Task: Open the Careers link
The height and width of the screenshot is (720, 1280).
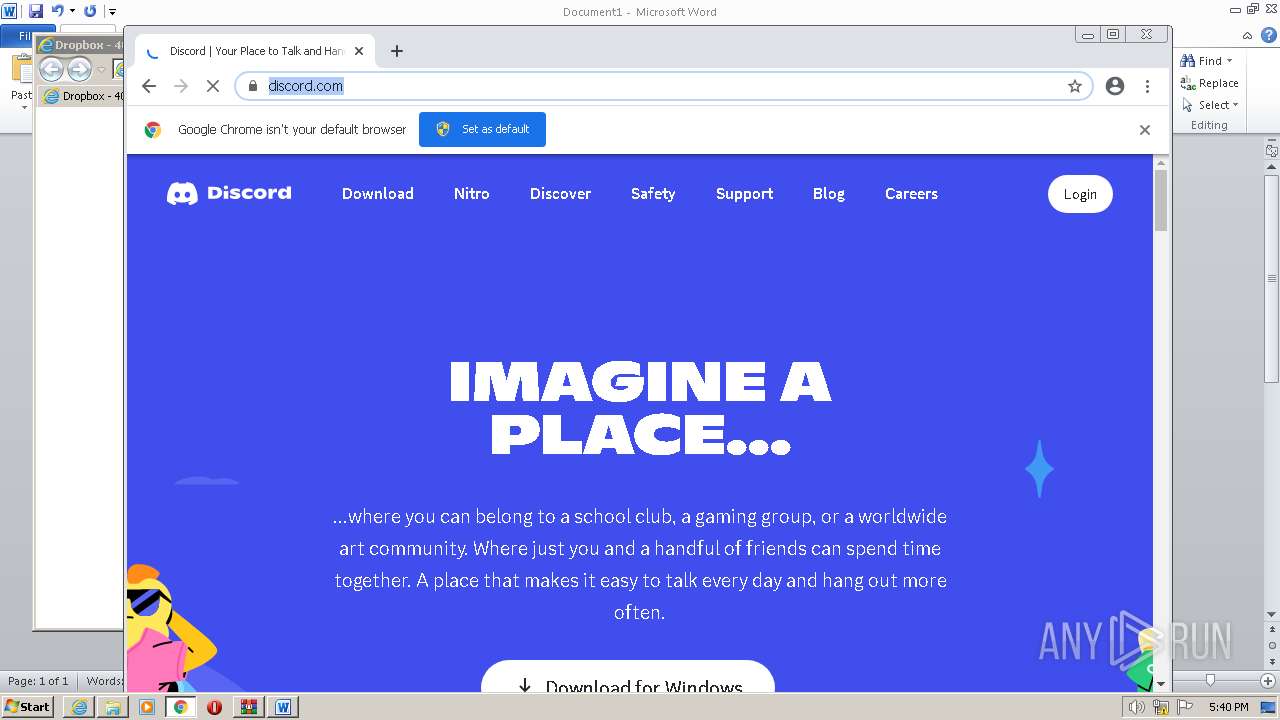Action: (x=911, y=194)
